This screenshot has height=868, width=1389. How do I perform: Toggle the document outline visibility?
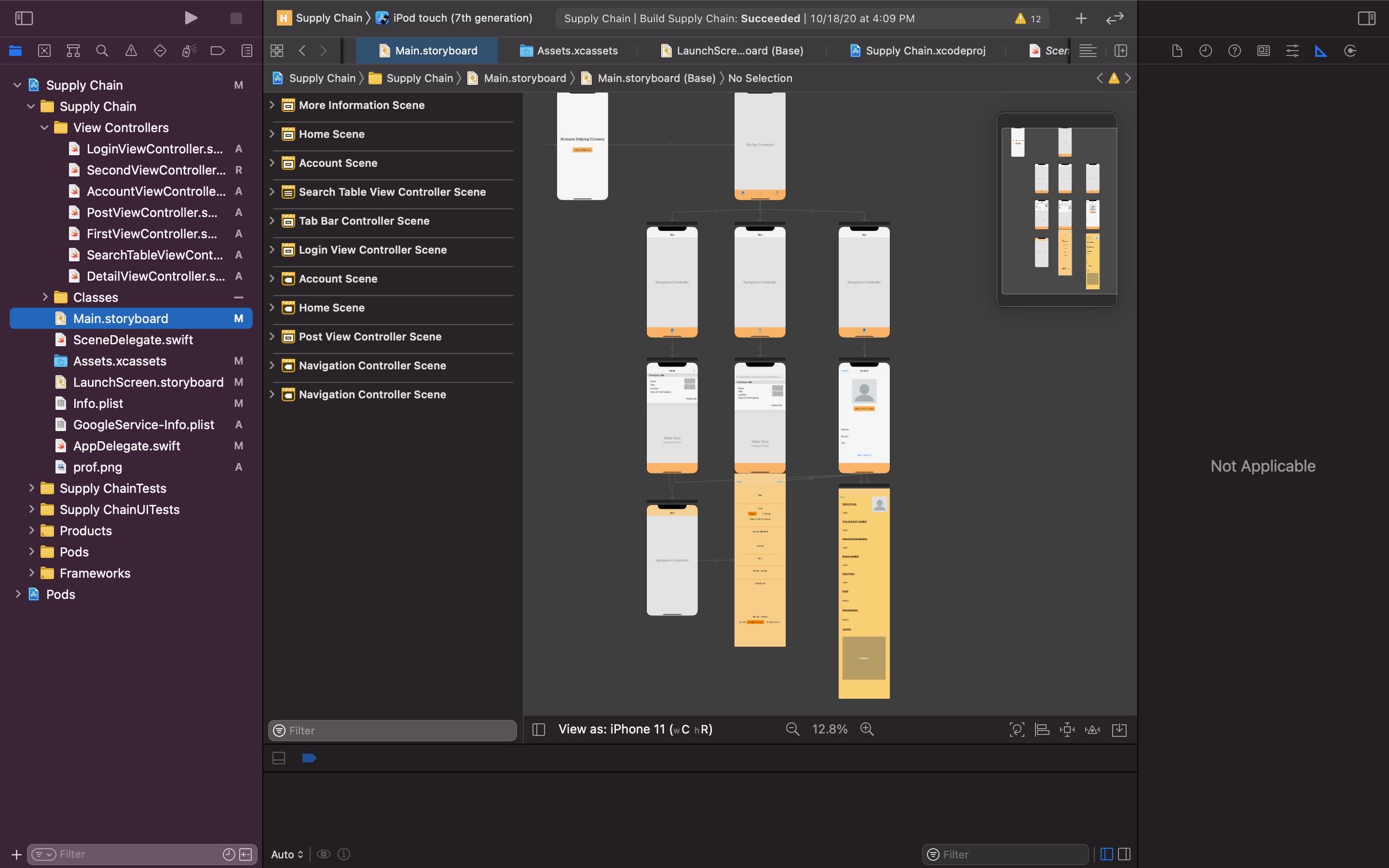(x=538, y=729)
